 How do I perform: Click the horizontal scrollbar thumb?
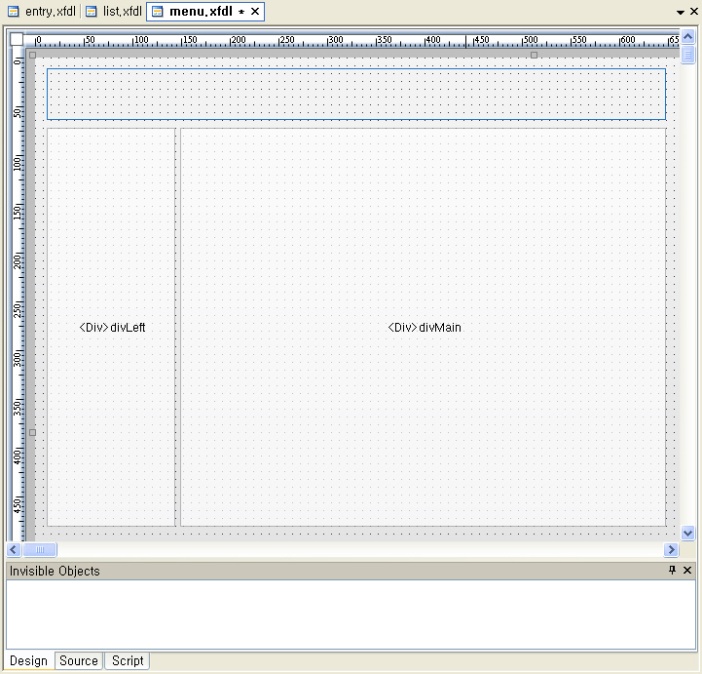pyautogui.click(x=40, y=550)
